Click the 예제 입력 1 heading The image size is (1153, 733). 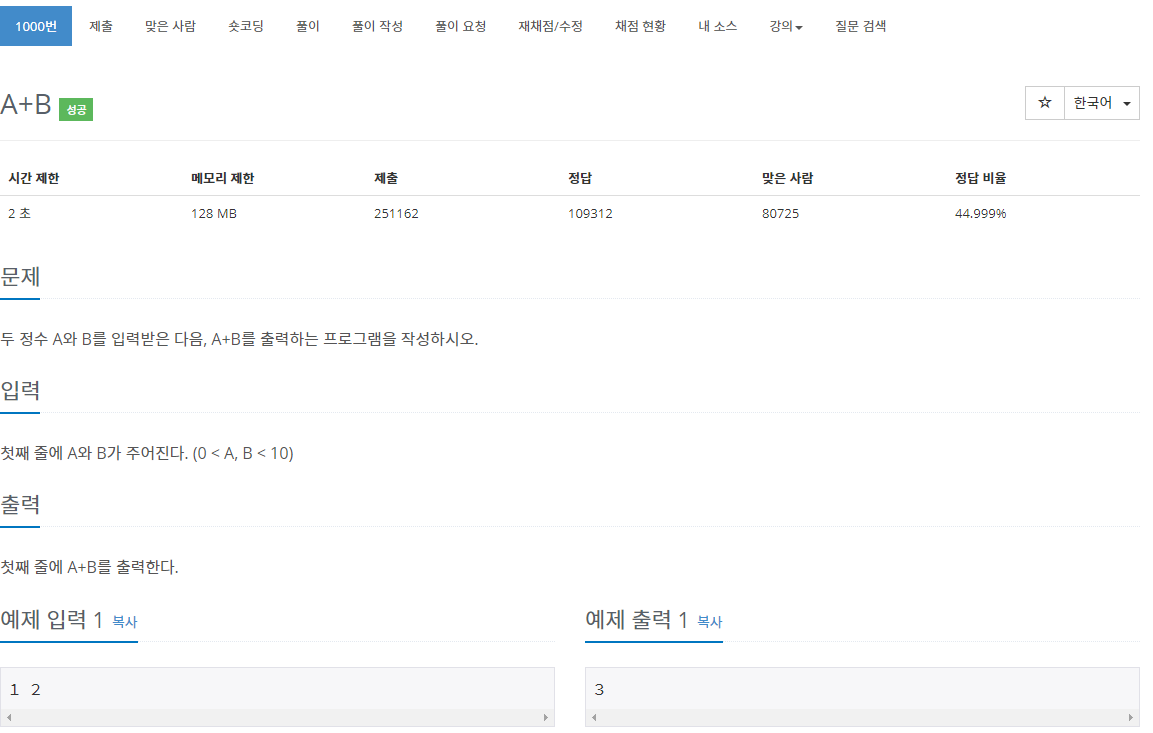click(51, 620)
